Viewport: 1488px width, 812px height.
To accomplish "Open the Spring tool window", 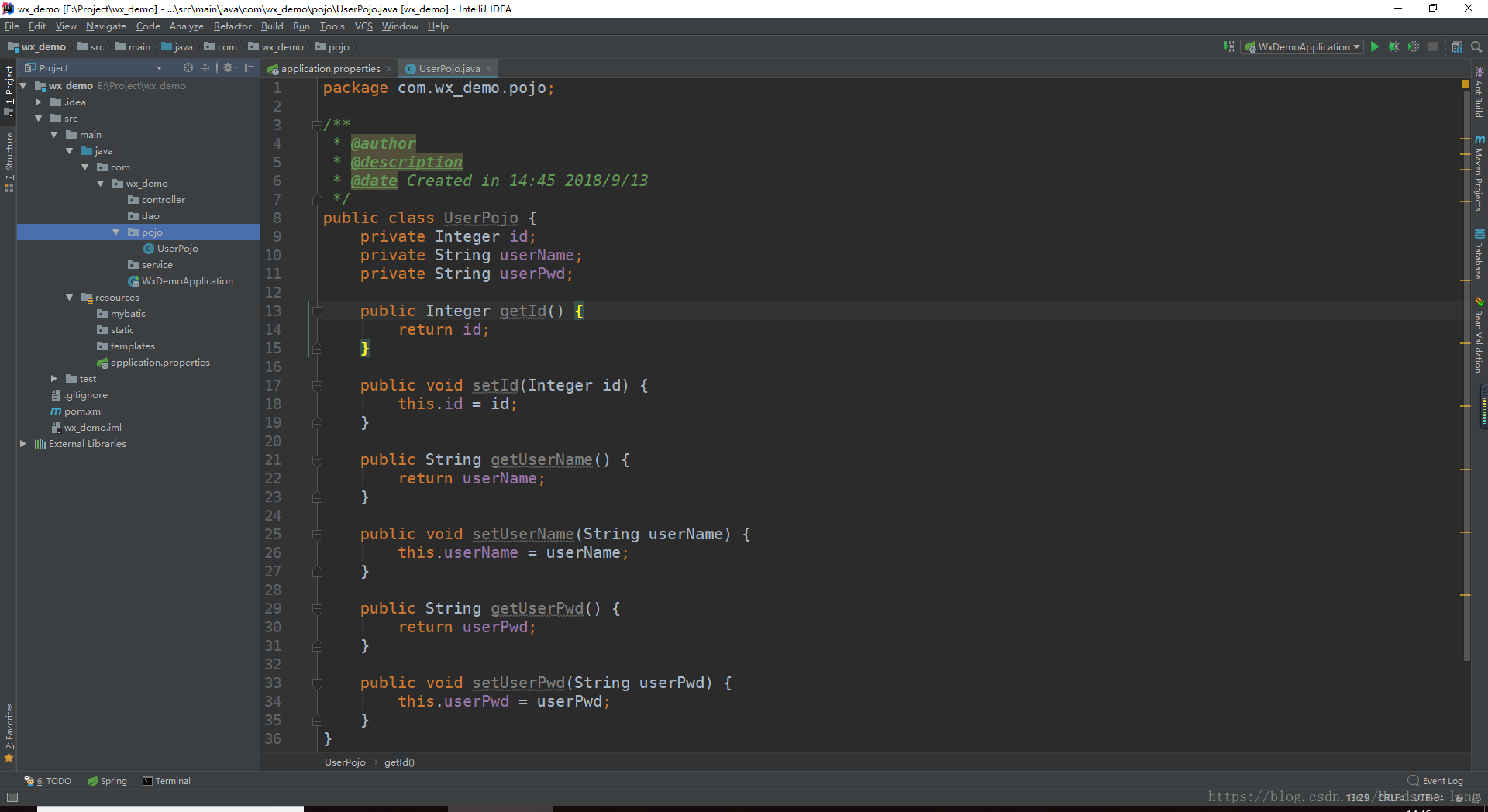I will pyautogui.click(x=107, y=781).
